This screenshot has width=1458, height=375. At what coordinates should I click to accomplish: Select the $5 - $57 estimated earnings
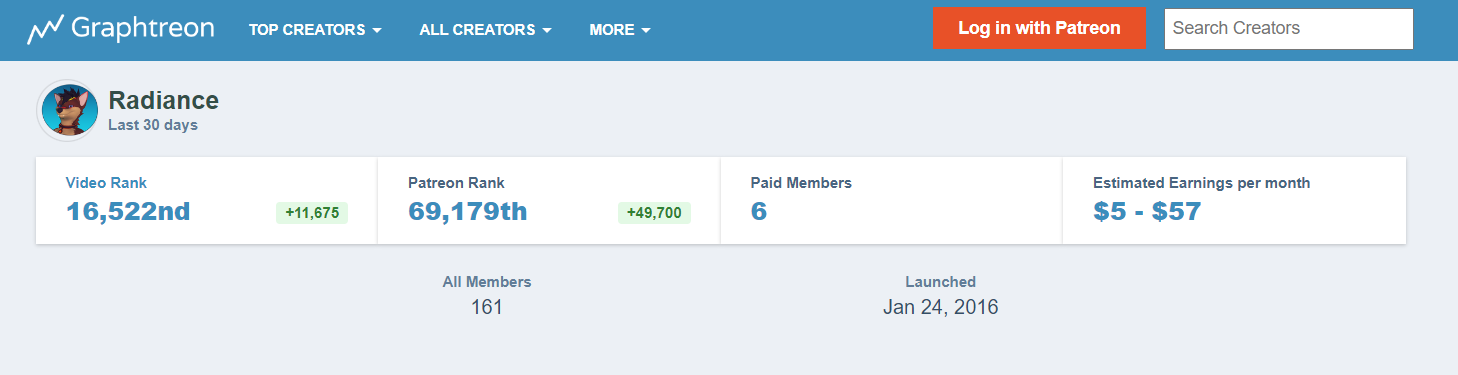(1147, 211)
